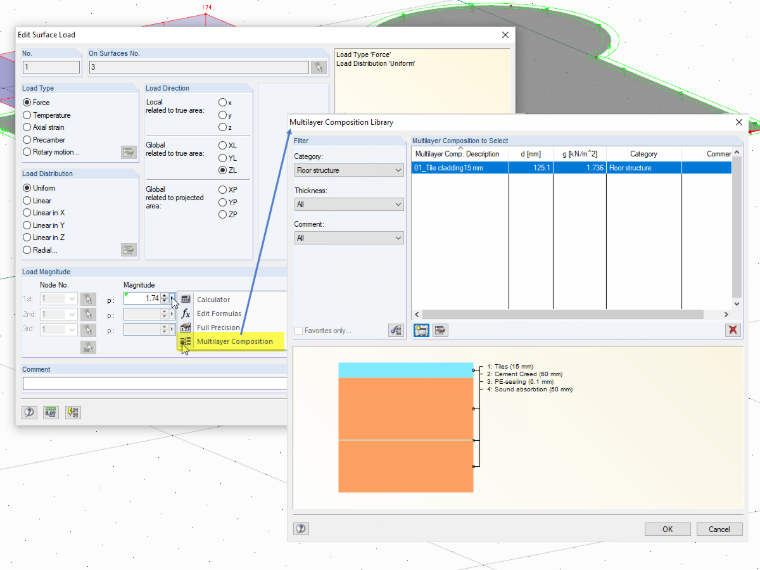Open the magnitude options arrow next to 1.74
760x570 pixels.
172,299
